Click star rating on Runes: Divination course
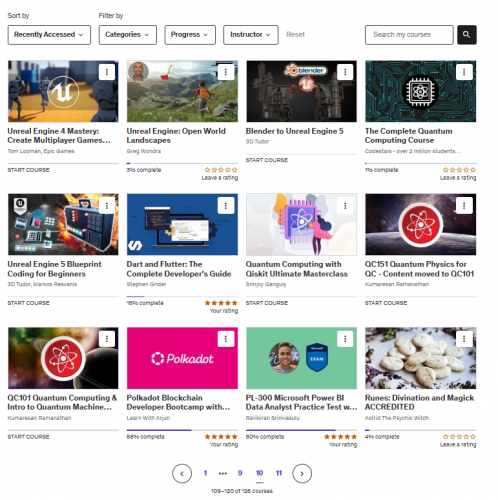498x500 pixels. click(x=459, y=437)
